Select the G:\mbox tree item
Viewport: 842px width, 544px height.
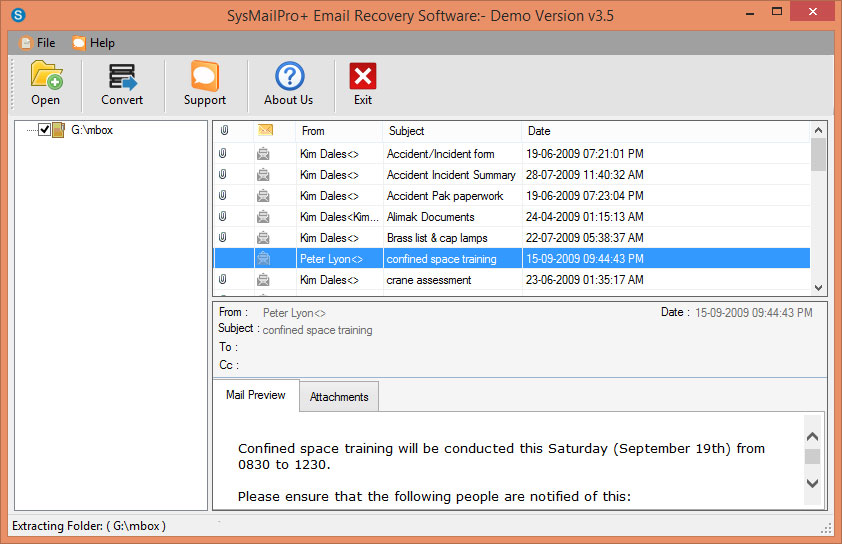pos(92,130)
